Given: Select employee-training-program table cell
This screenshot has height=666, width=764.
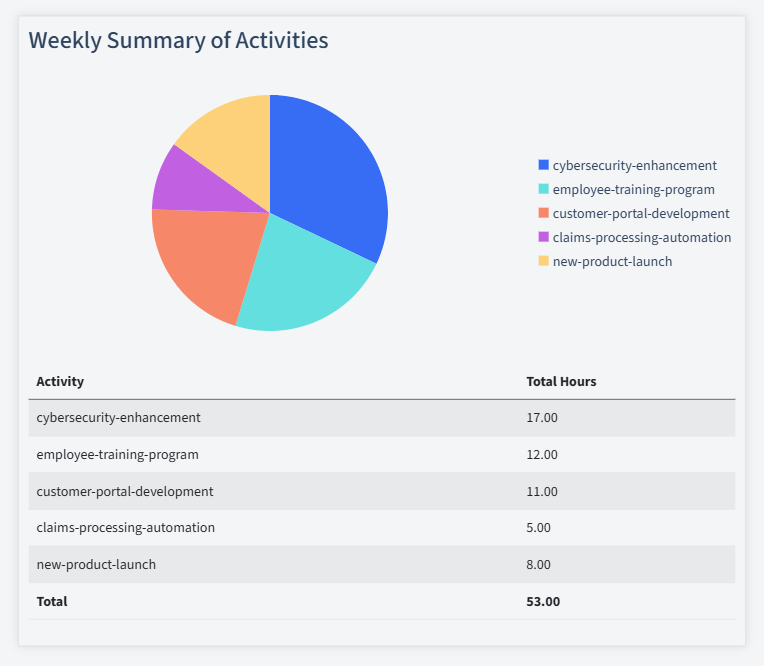Looking at the screenshot, I should pyautogui.click(x=117, y=455).
